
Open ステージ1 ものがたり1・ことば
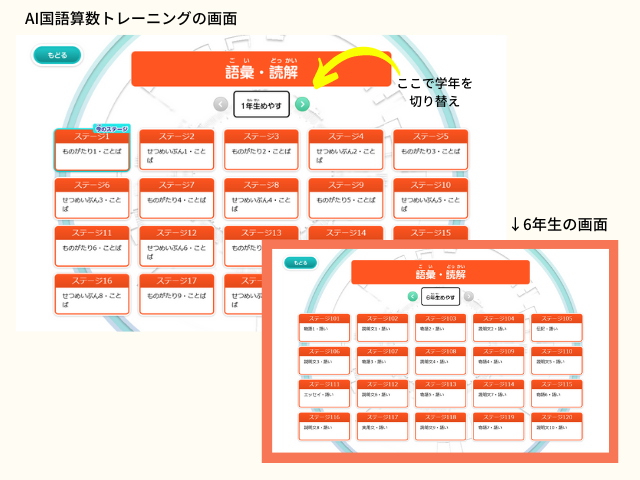92,149
